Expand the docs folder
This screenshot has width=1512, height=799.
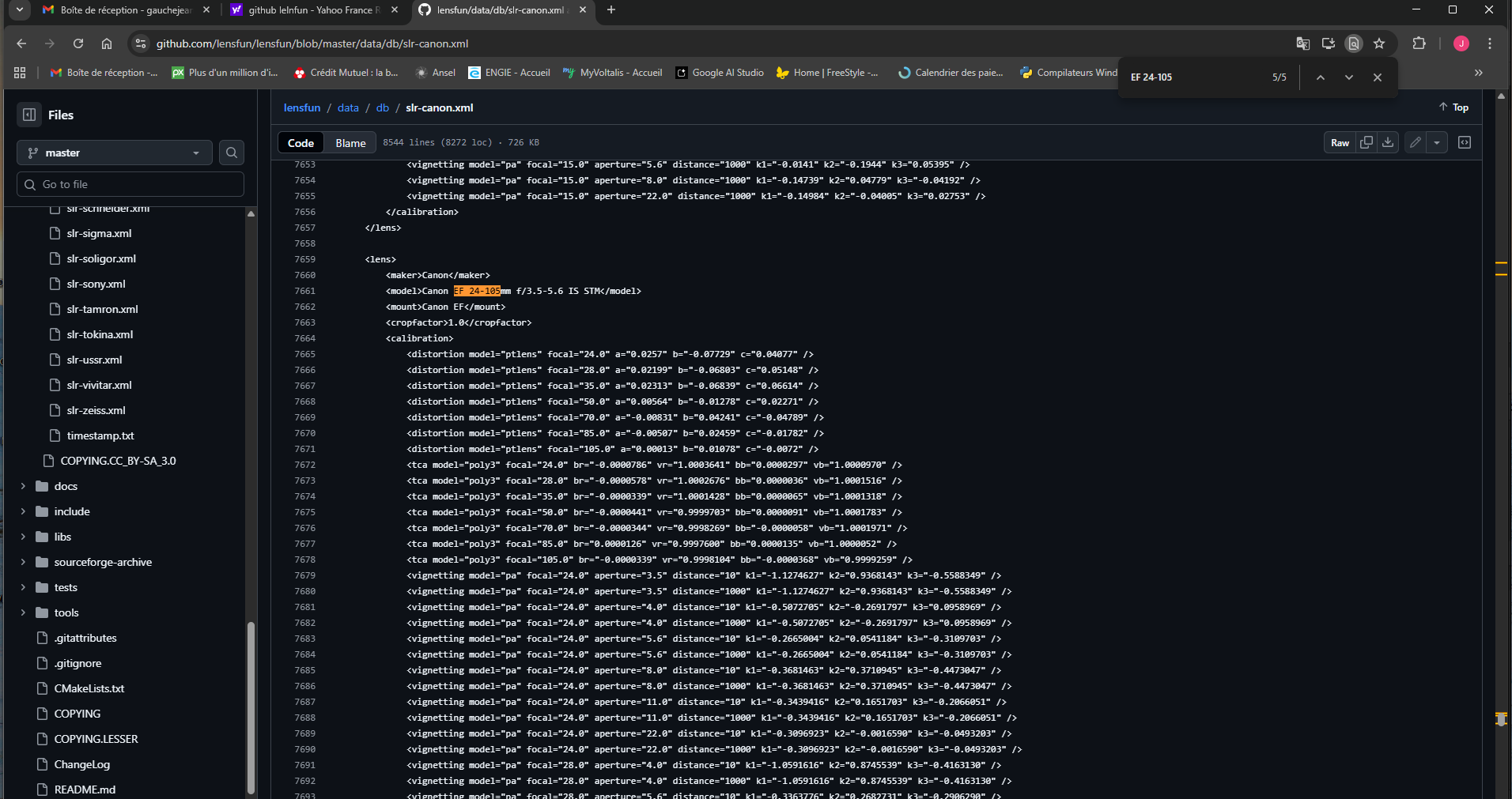(x=23, y=486)
